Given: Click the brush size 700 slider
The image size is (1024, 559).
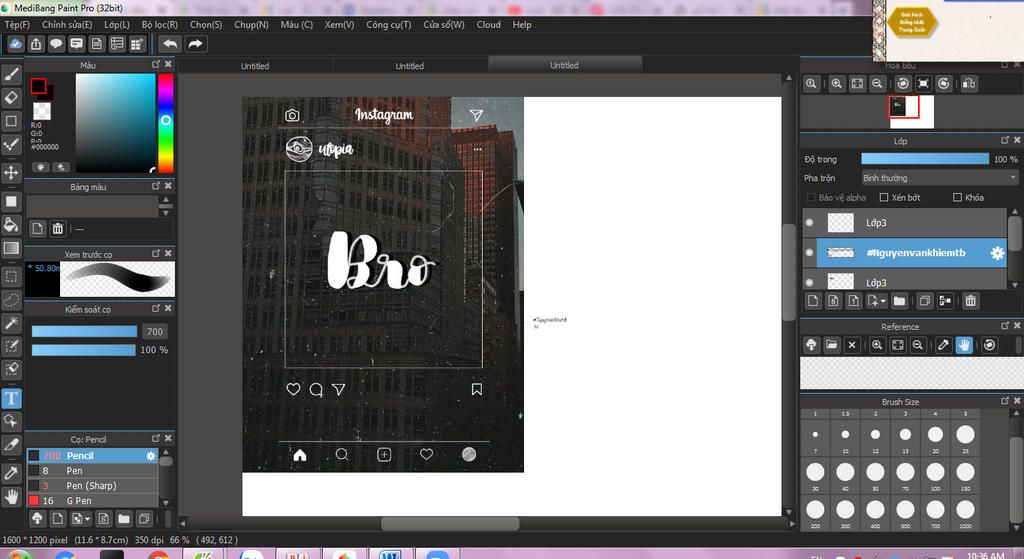Looking at the screenshot, I should (84, 331).
